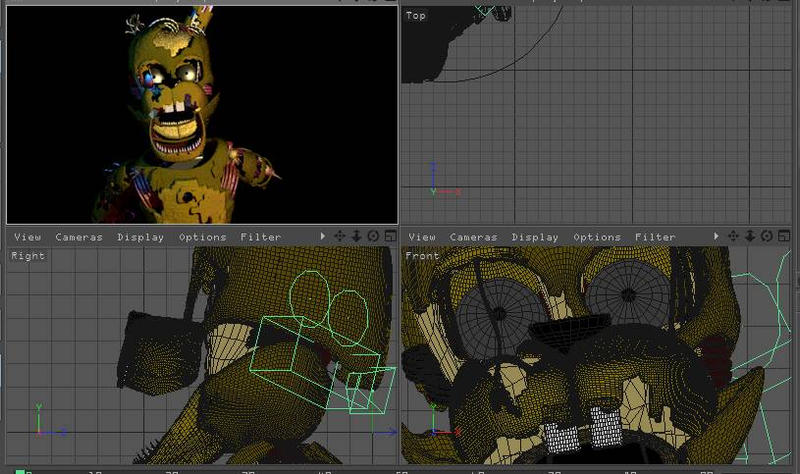Click the 'Top' viewport label
The image size is (800, 474).
tap(415, 16)
